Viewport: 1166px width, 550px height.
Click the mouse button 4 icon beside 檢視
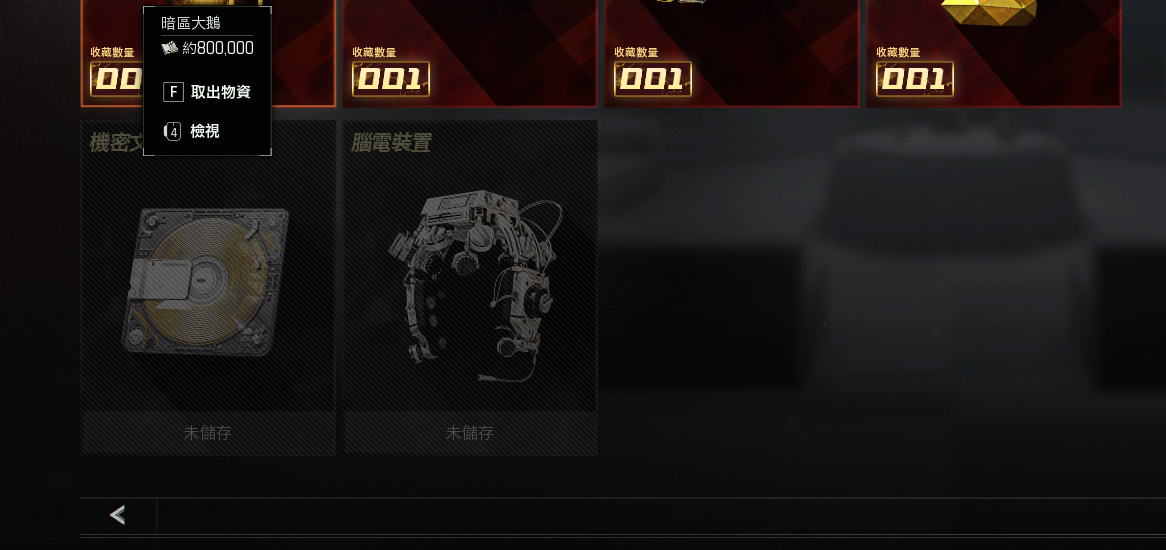(x=173, y=132)
